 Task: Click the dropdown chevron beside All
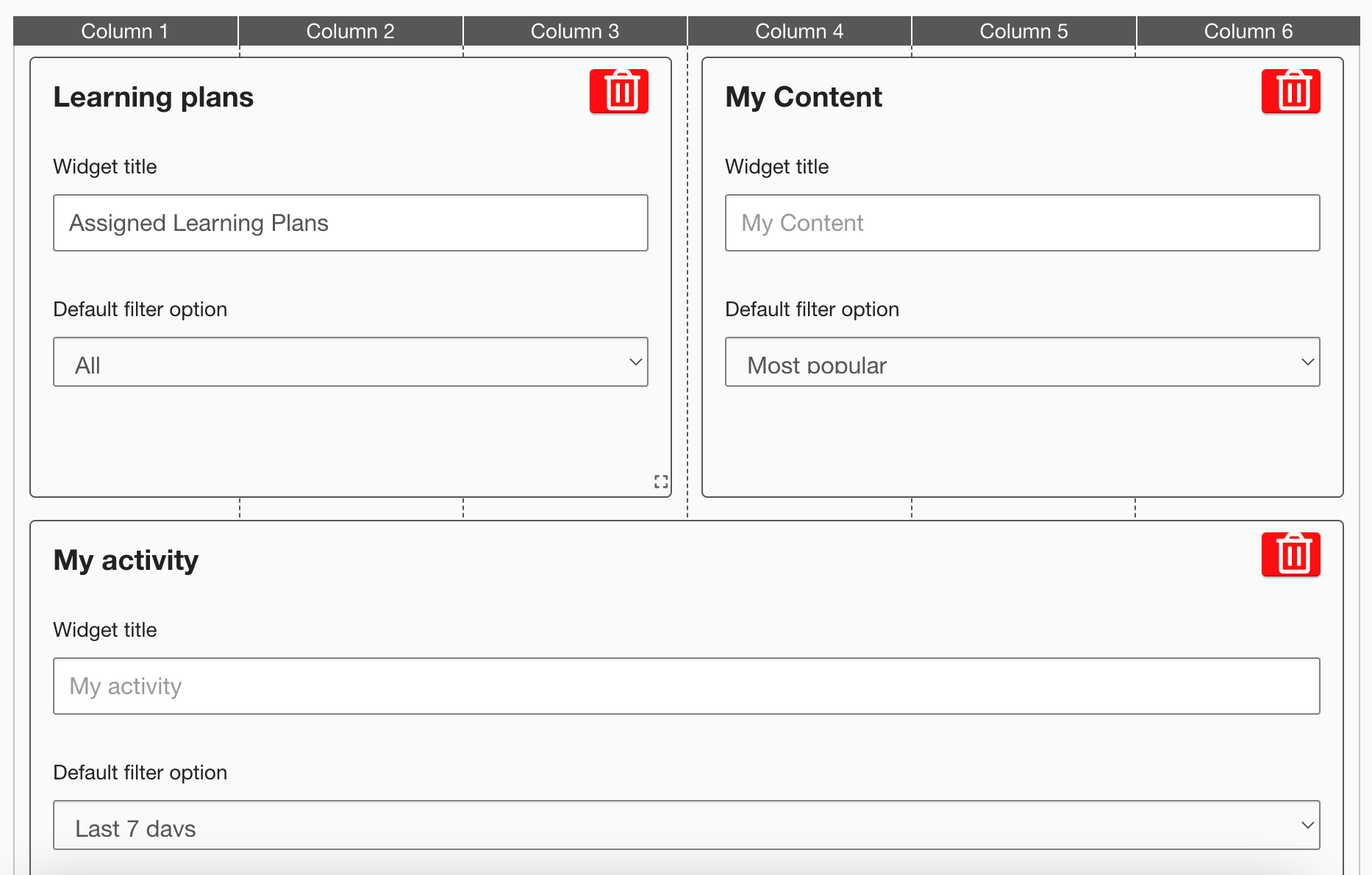635,362
